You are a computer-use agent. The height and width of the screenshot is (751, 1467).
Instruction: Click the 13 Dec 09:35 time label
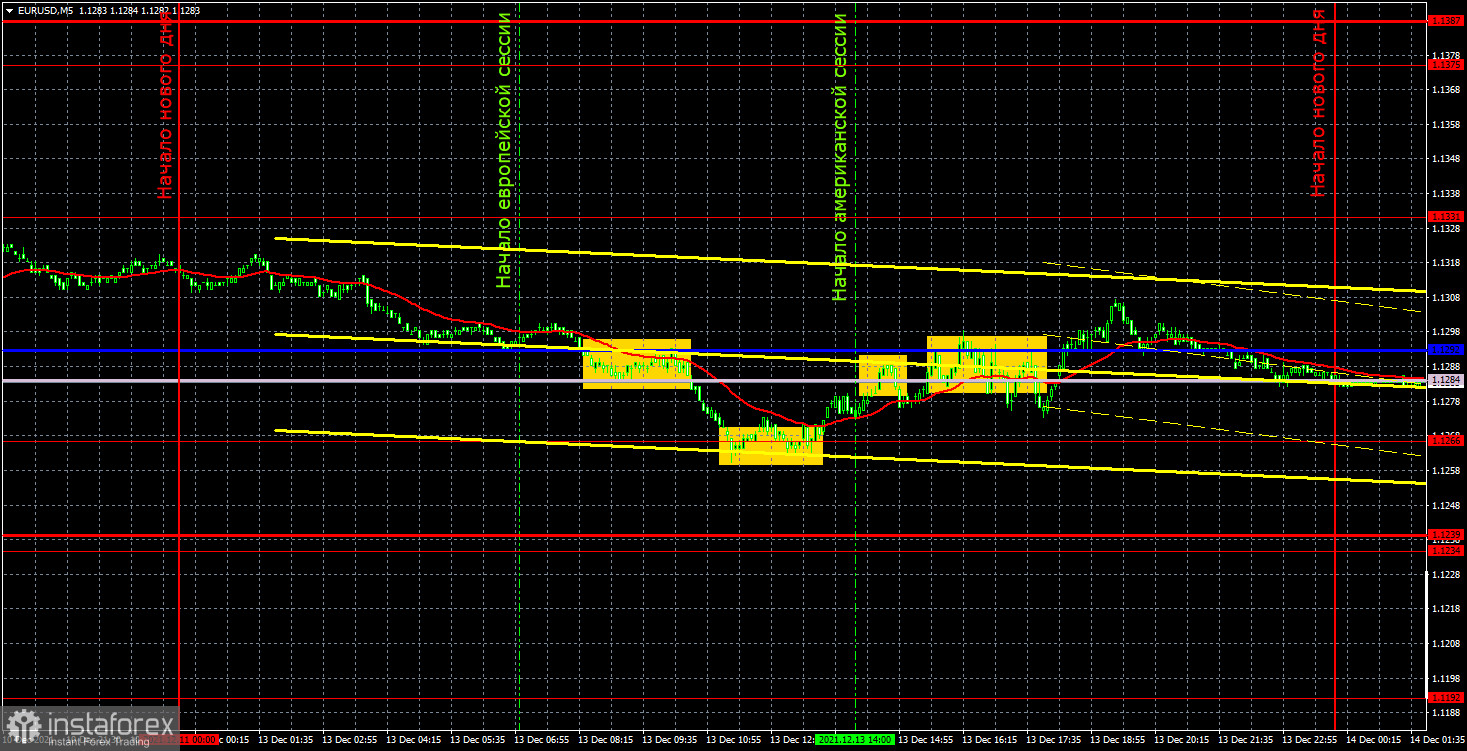point(672,740)
